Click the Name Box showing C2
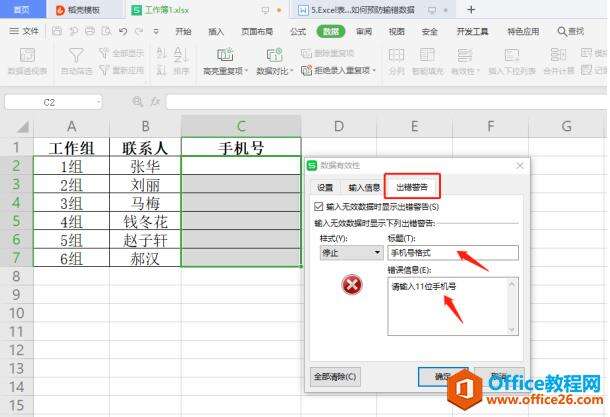 click(53, 102)
